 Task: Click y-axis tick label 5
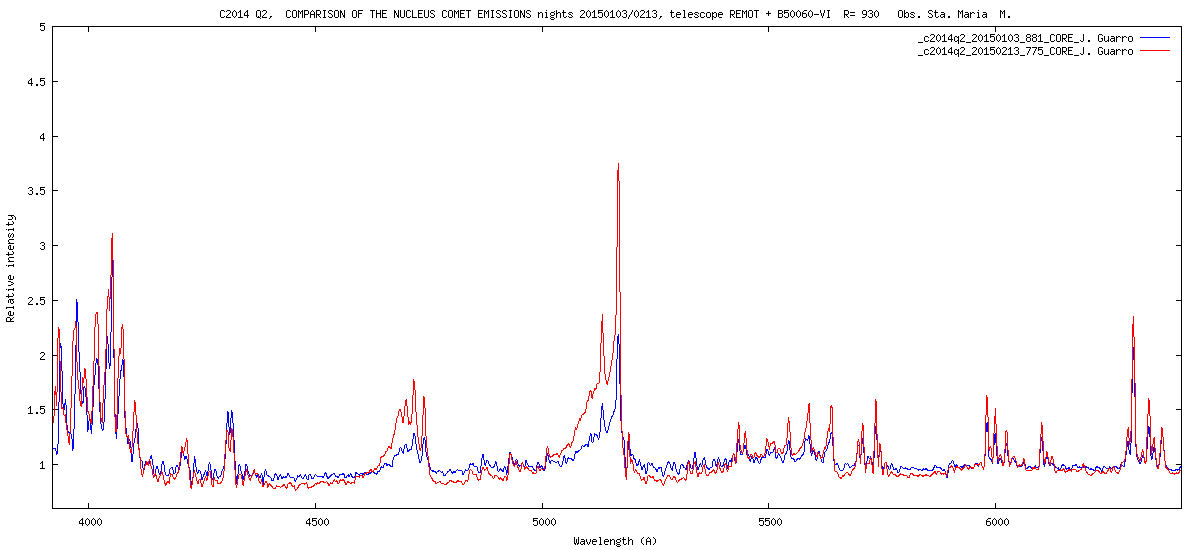point(42,27)
